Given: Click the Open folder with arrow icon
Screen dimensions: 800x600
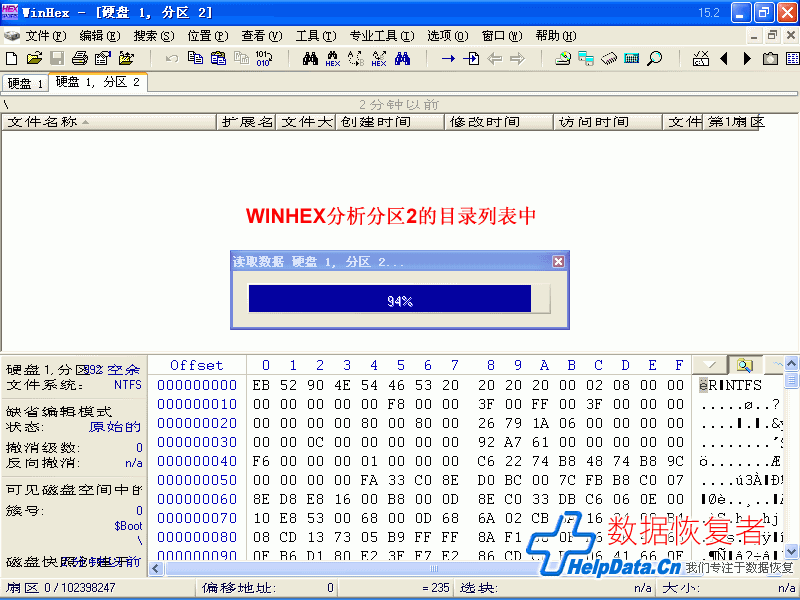Looking at the screenshot, I should coord(126,58).
